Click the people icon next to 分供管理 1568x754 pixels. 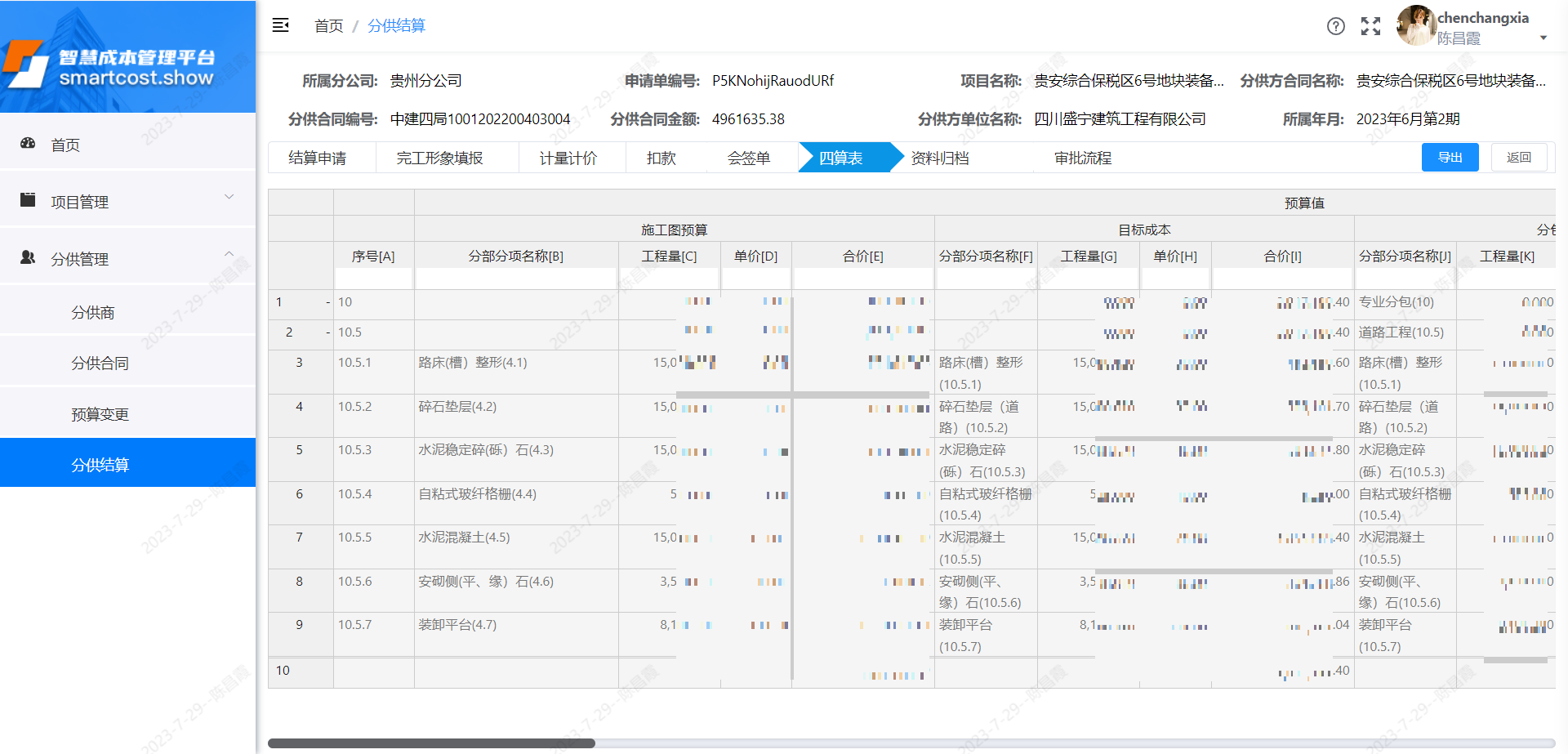[x=28, y=257]
